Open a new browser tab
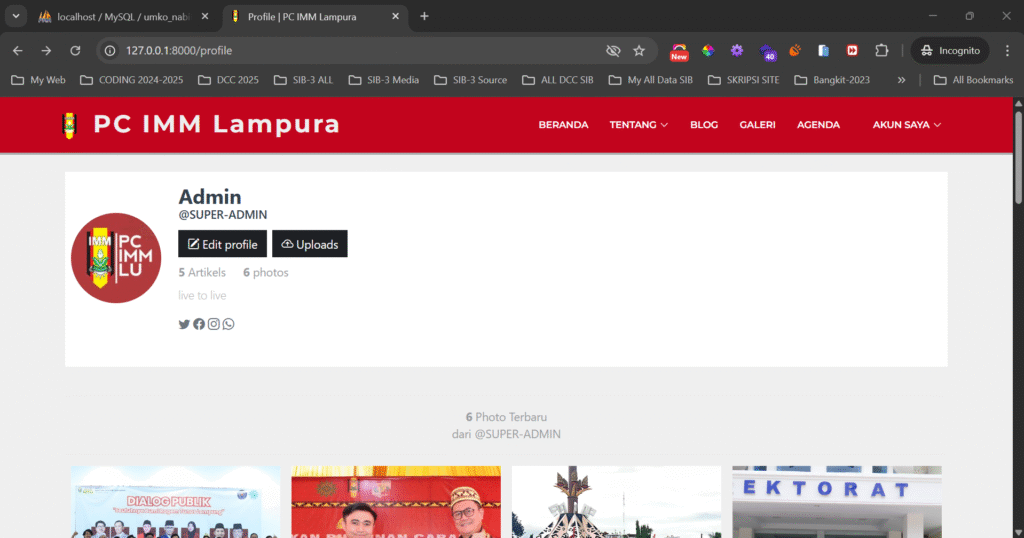The image size is (1024, 538). (x=424, y=16)
